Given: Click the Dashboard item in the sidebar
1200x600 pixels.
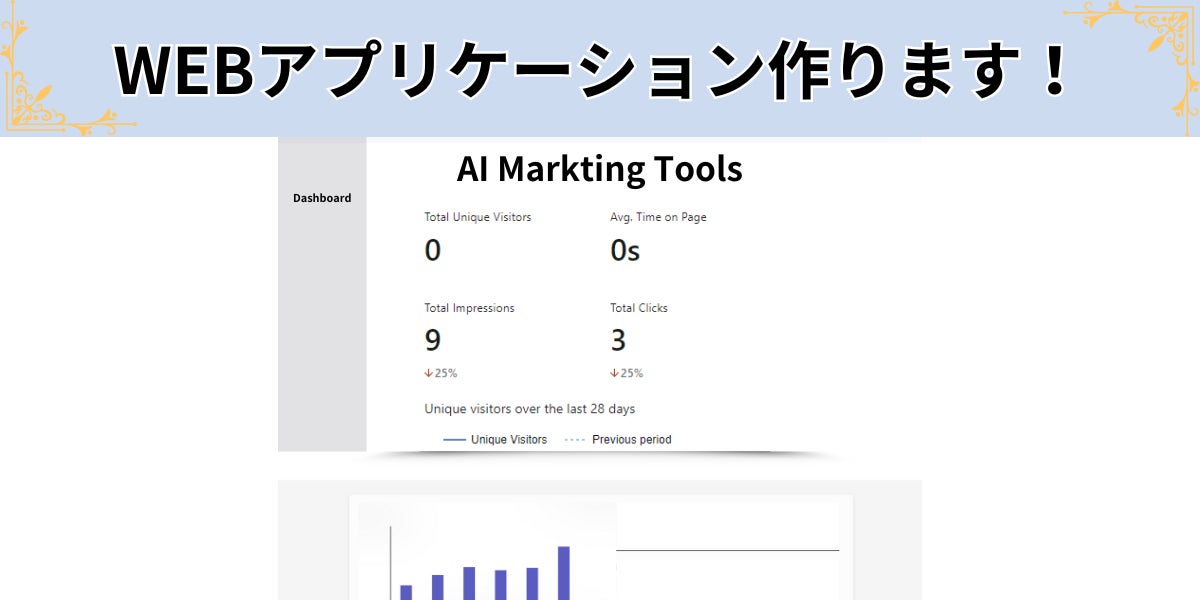Looking at the screenshot, I should [x=322, y=198].
